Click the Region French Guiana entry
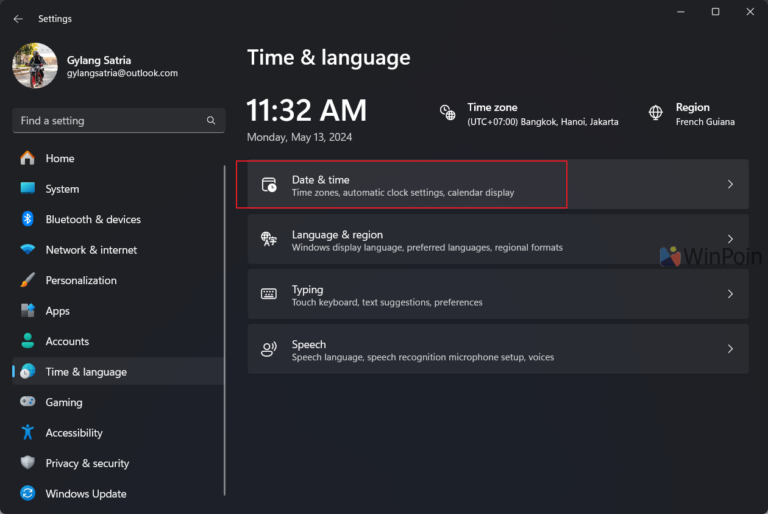 (692, 114)
